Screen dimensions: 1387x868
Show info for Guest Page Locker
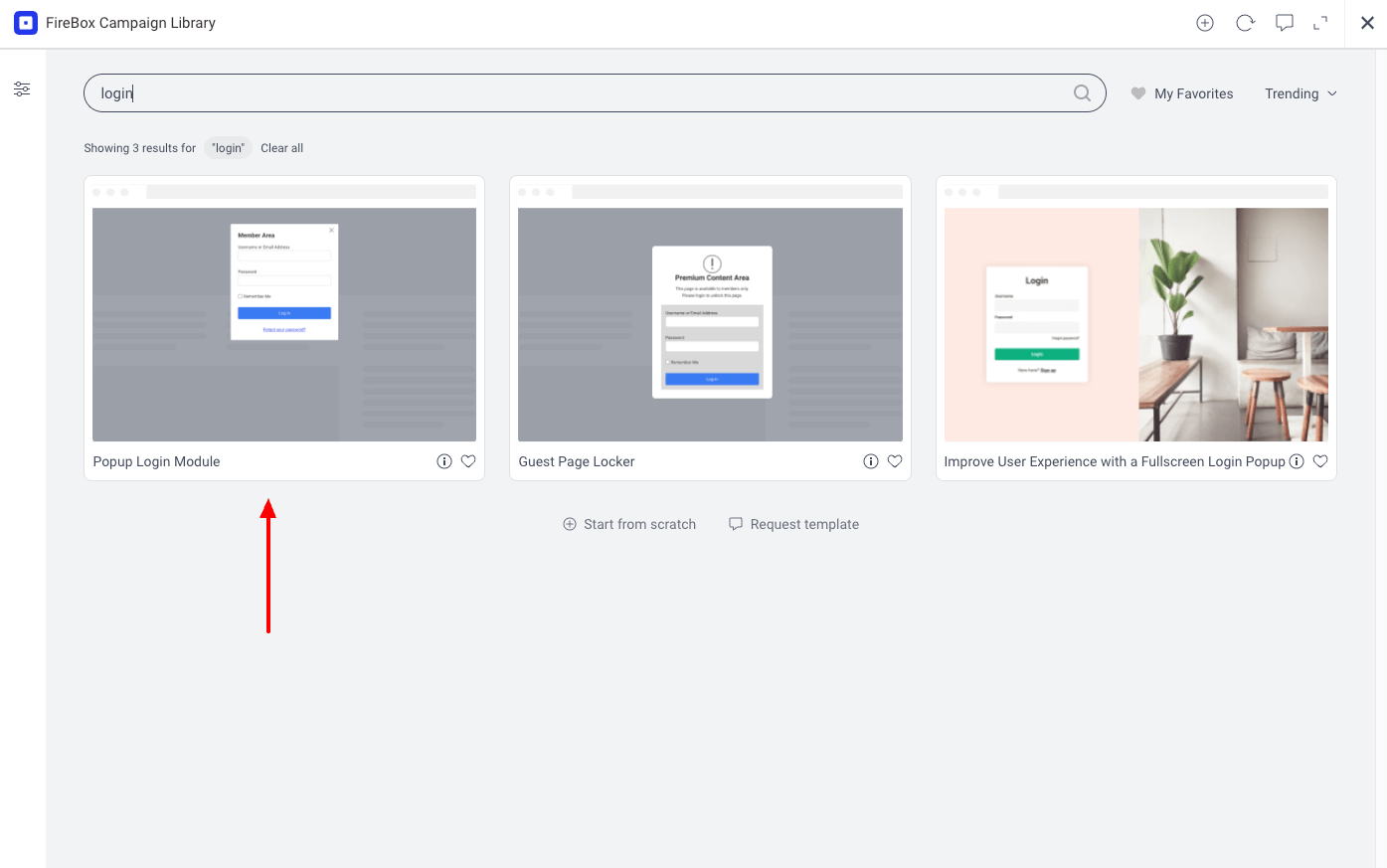click(x=871, y=461)
